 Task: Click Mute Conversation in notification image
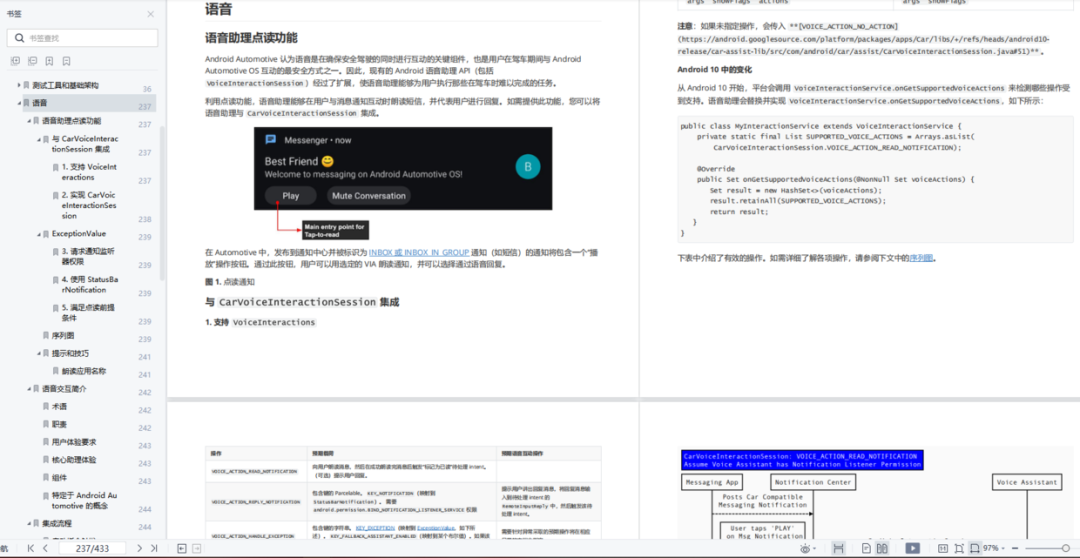click(x=368, y=196)
